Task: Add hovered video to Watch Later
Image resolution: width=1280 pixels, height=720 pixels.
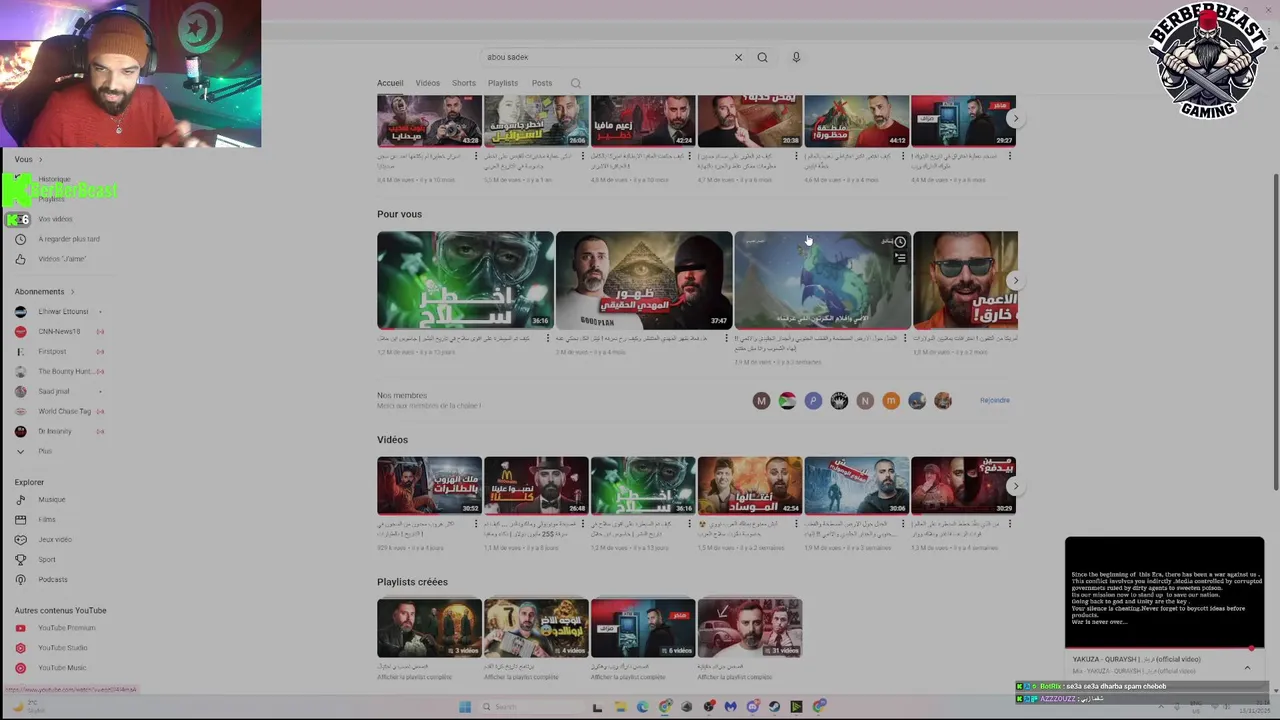Action: 900,242
